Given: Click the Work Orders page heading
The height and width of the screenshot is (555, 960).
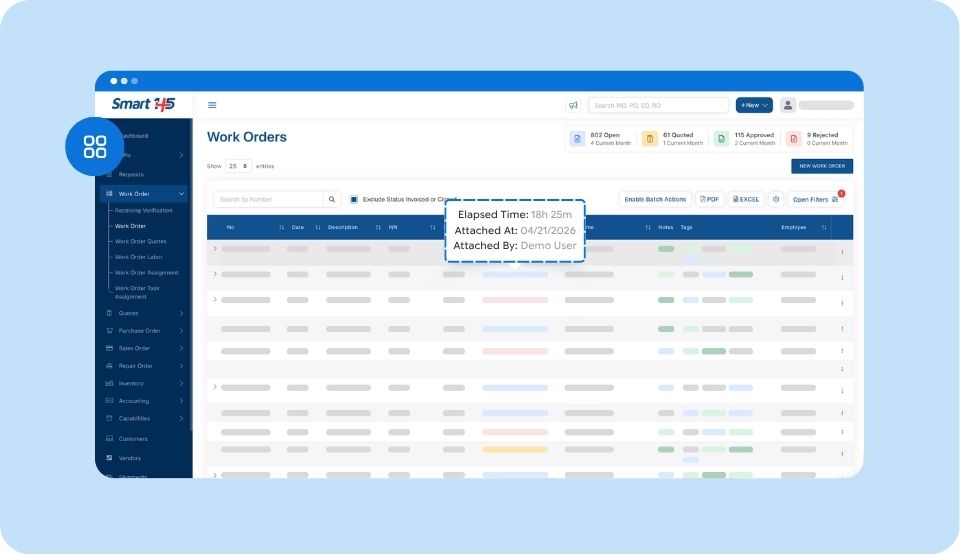Looking at the screenshot, I should pos(247,137).
